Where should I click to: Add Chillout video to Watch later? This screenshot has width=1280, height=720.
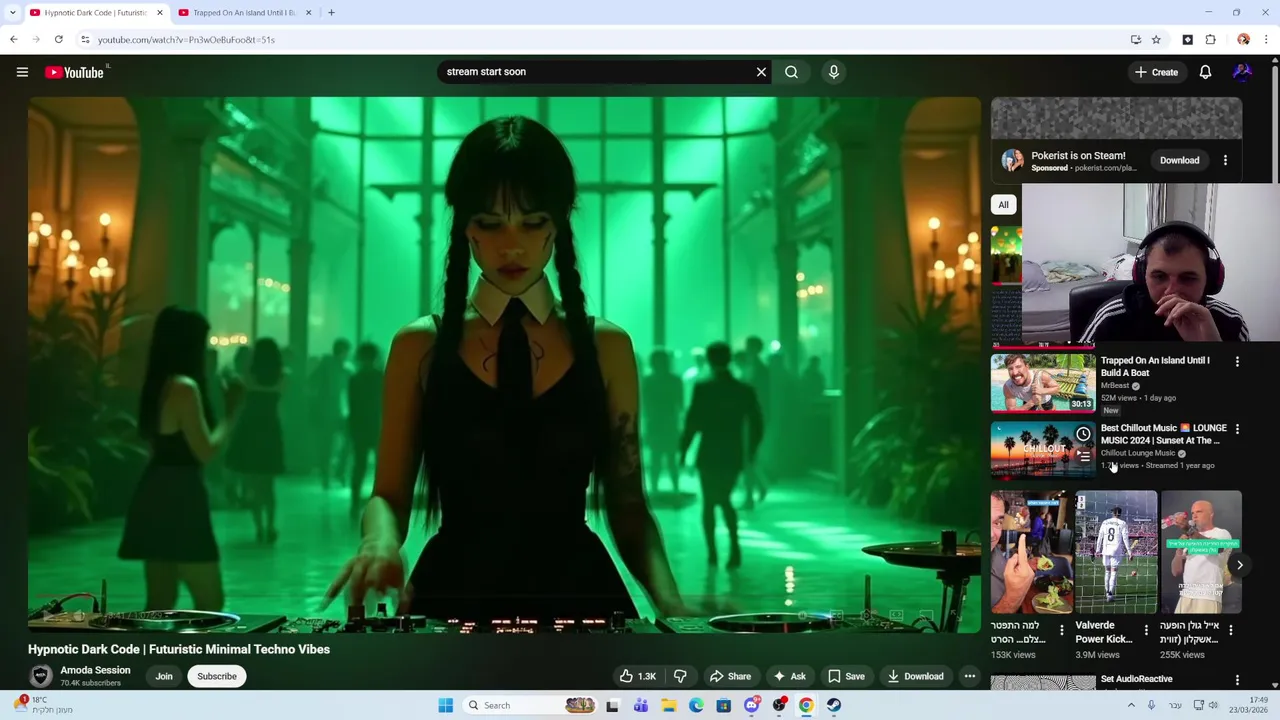(1083, 434)
